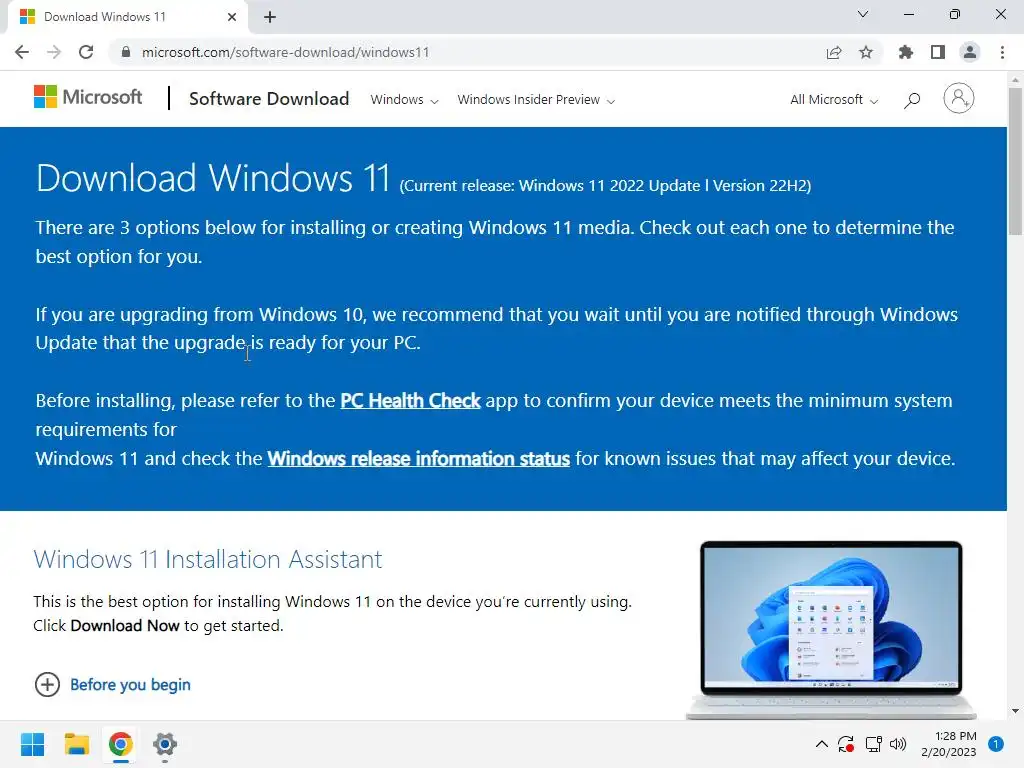Screen dimensions: 1024x768
Task: Open the Chrome extensions puzzle icon
Action: coord(906,52)
